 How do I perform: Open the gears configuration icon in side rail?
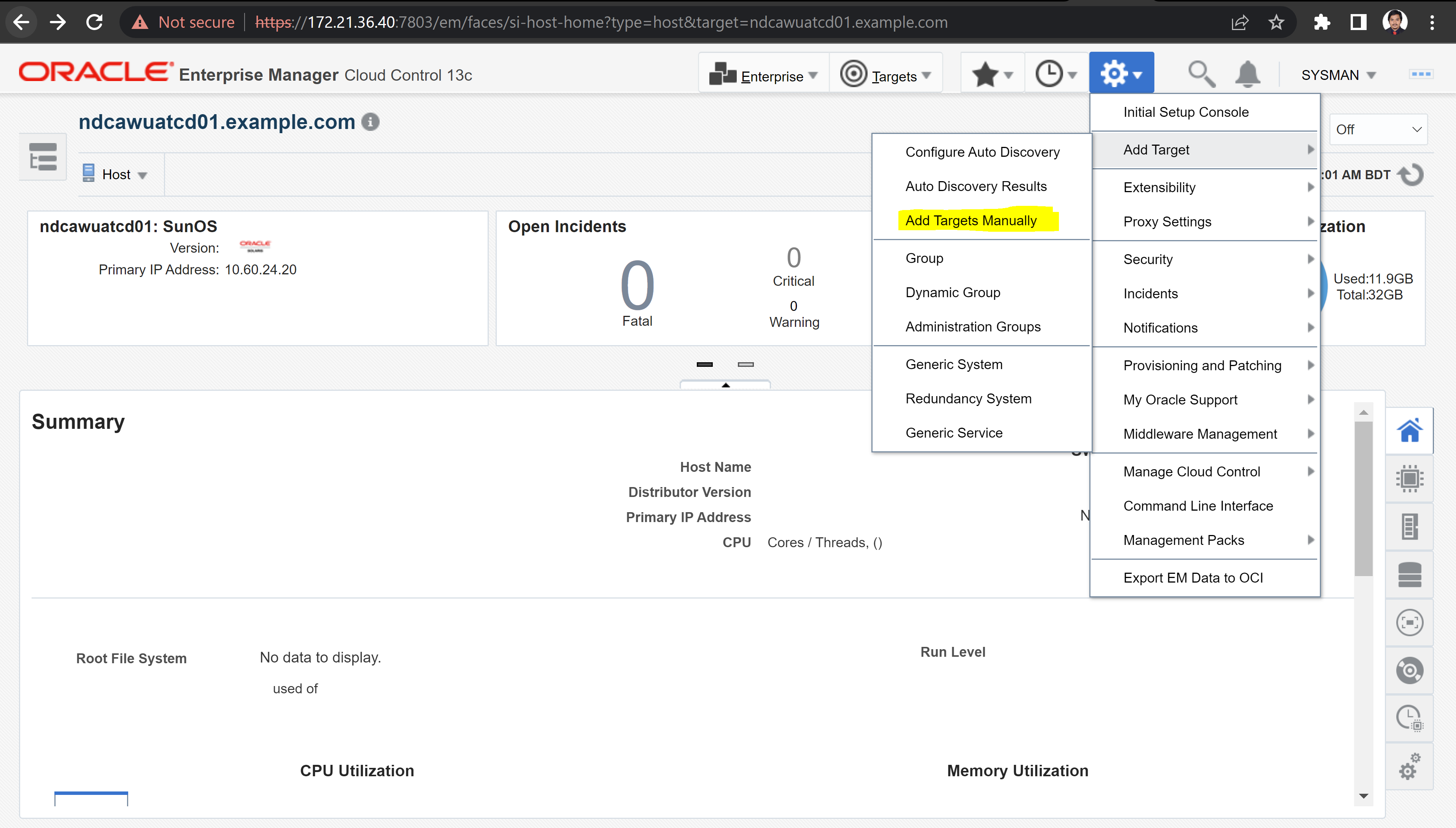tap(1409, 767)
